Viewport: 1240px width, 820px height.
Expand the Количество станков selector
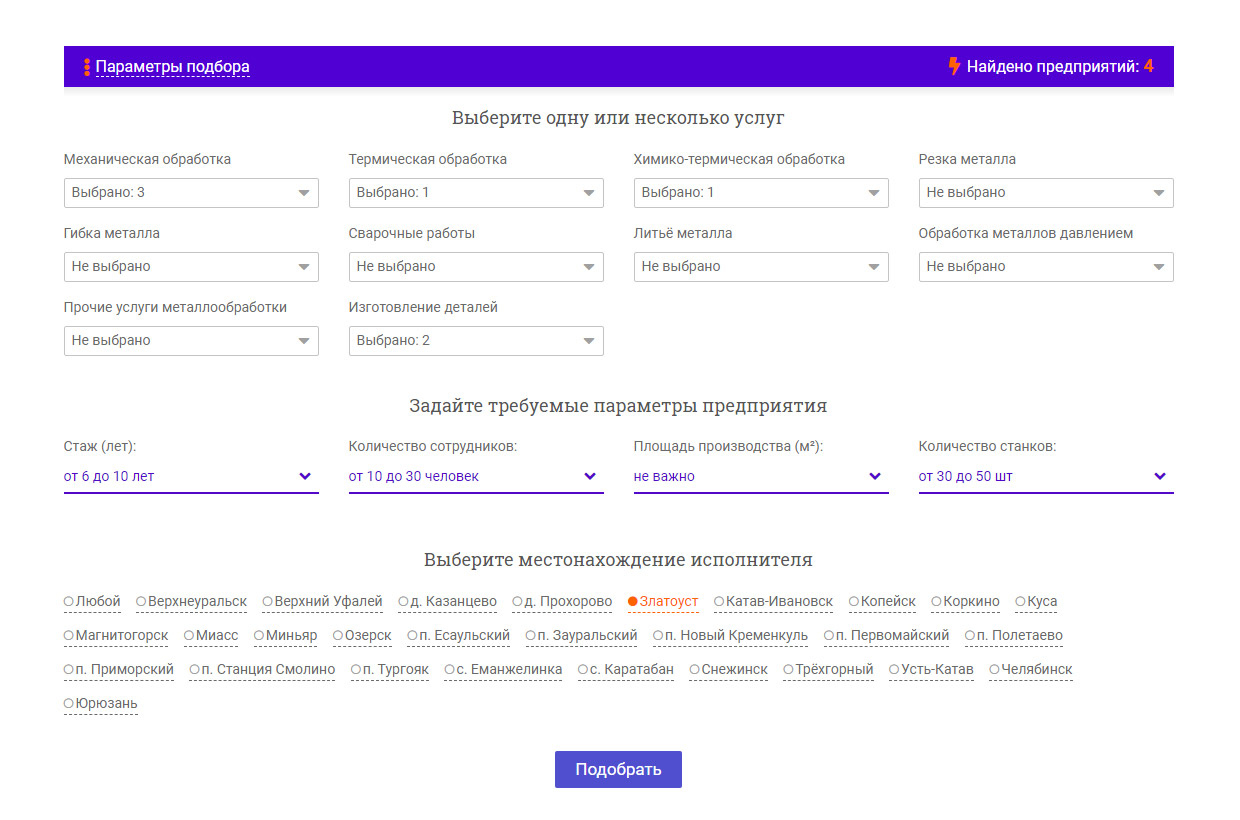tap(1046, 477)
